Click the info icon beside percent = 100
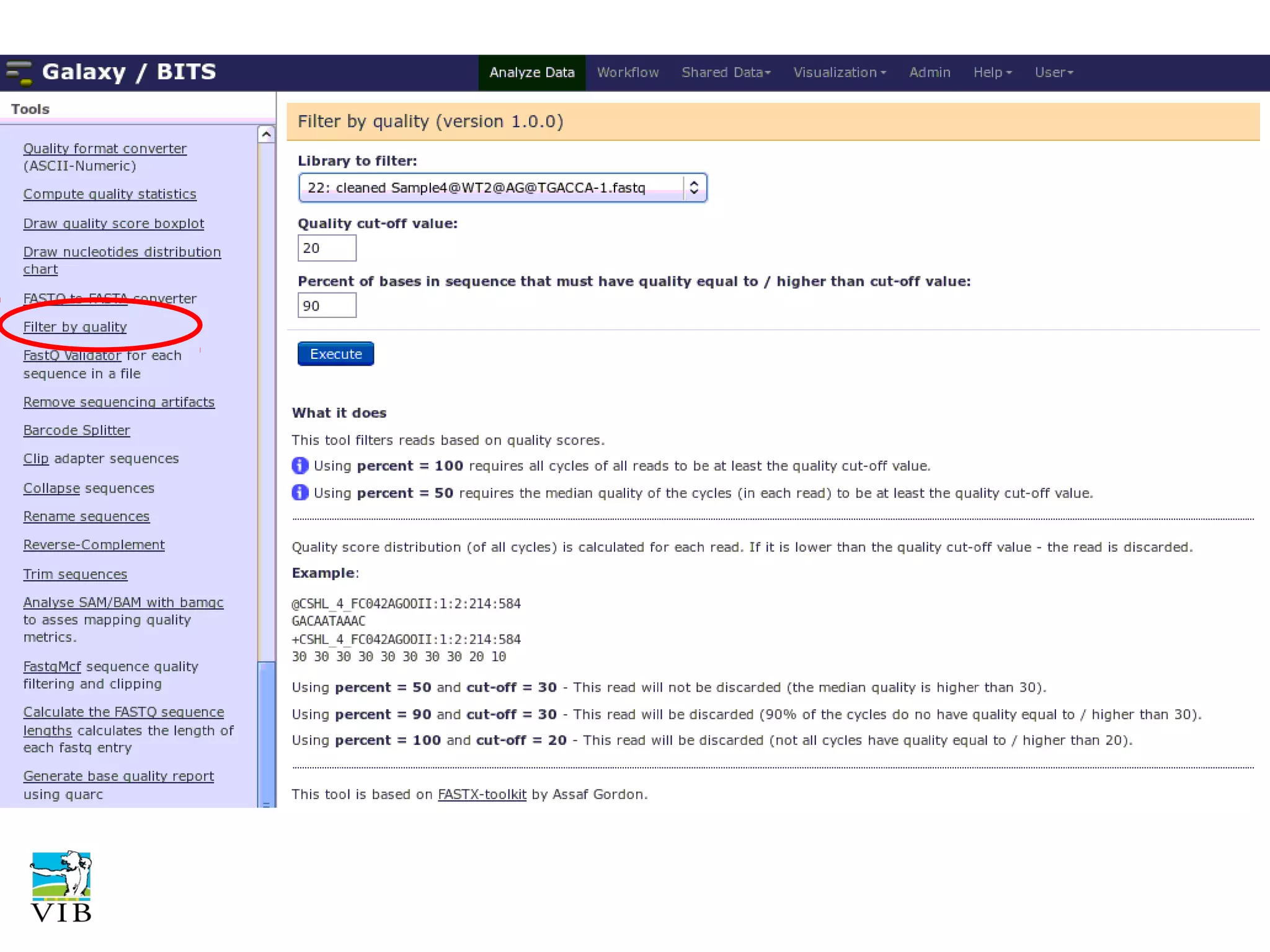 (300, 465)
